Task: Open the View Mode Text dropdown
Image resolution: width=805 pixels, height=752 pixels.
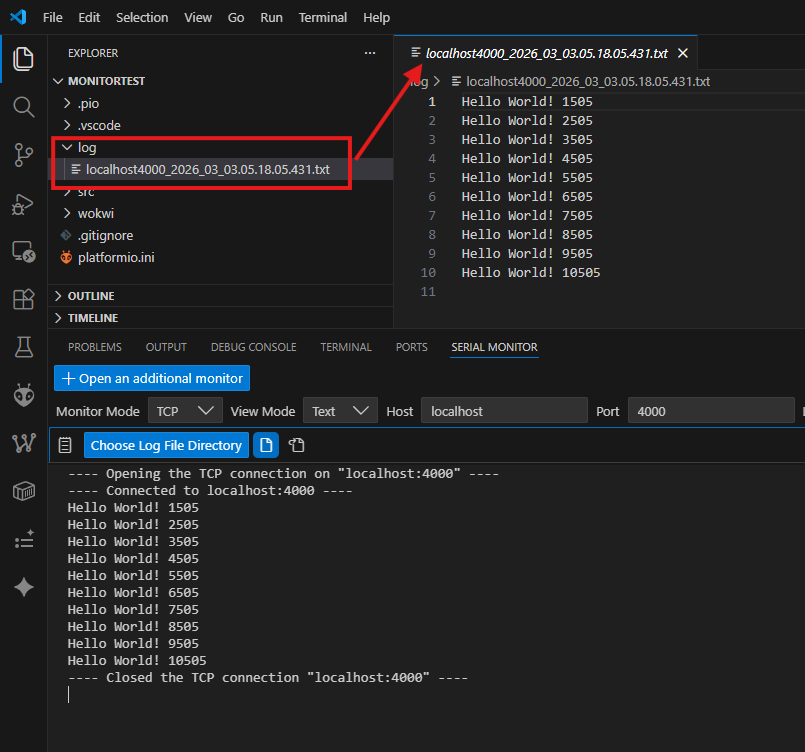Action: click(340, 411)
